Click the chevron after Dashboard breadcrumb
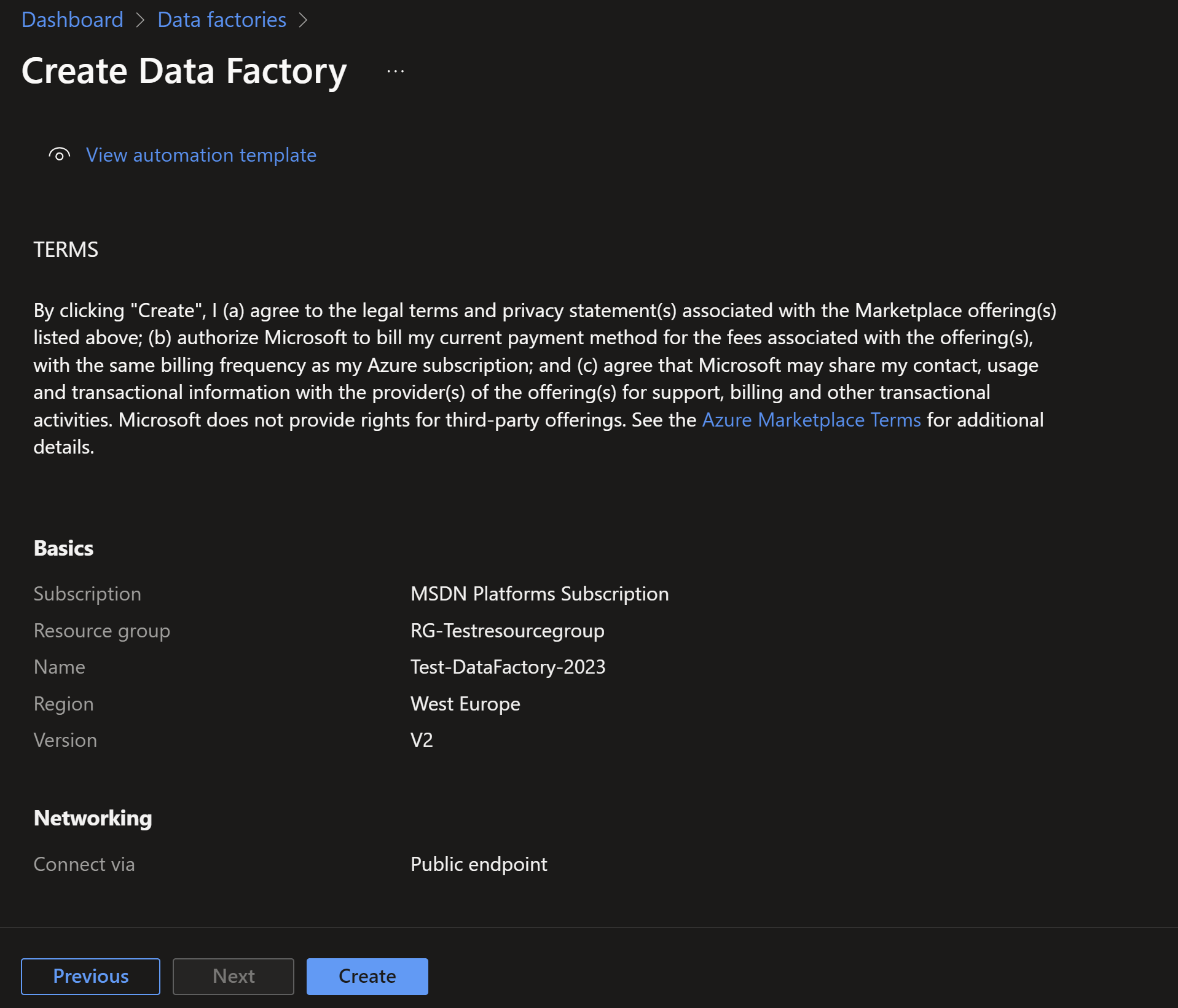1178x1008 pixels. (x=140, y=20)
